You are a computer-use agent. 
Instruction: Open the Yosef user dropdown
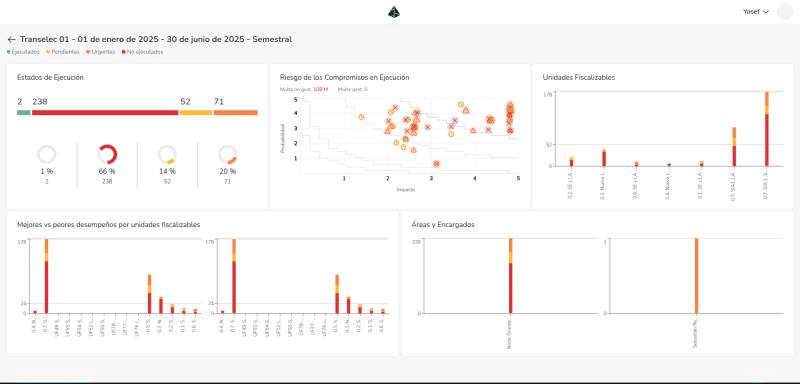click(x=756, y=12)
